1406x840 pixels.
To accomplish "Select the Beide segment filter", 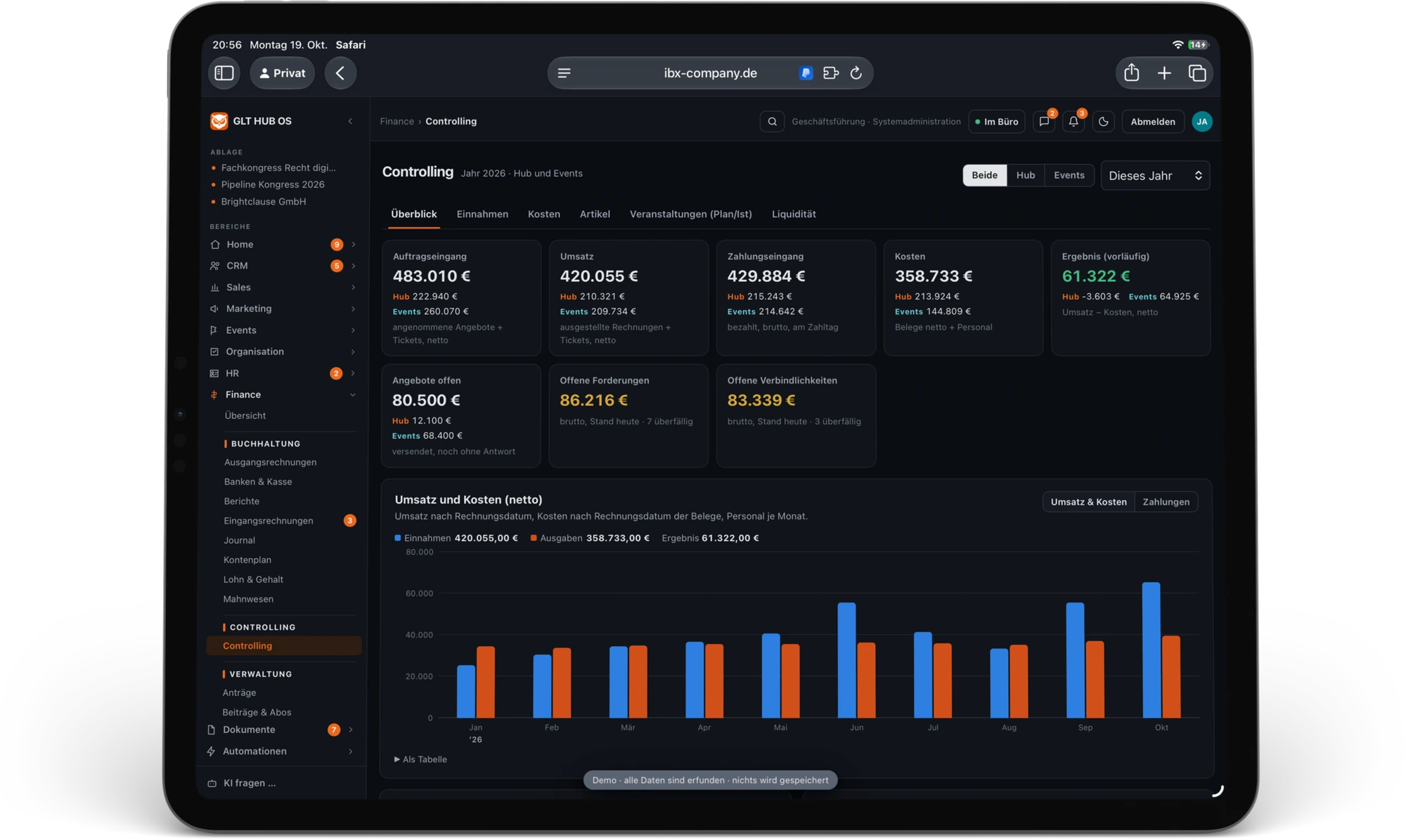I will click(984, 175).
